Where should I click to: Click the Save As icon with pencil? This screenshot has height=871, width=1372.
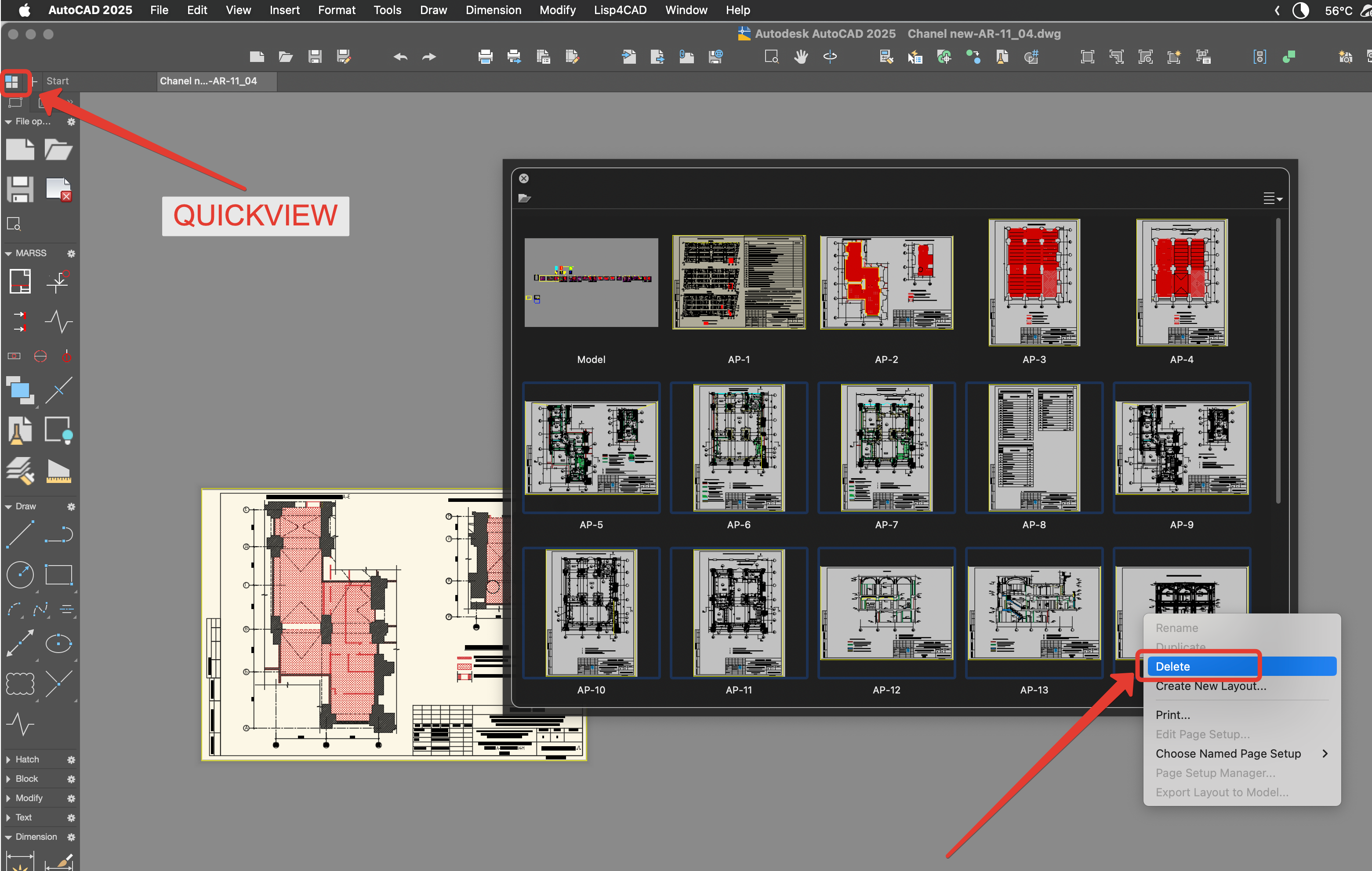(x=344, y=56)
